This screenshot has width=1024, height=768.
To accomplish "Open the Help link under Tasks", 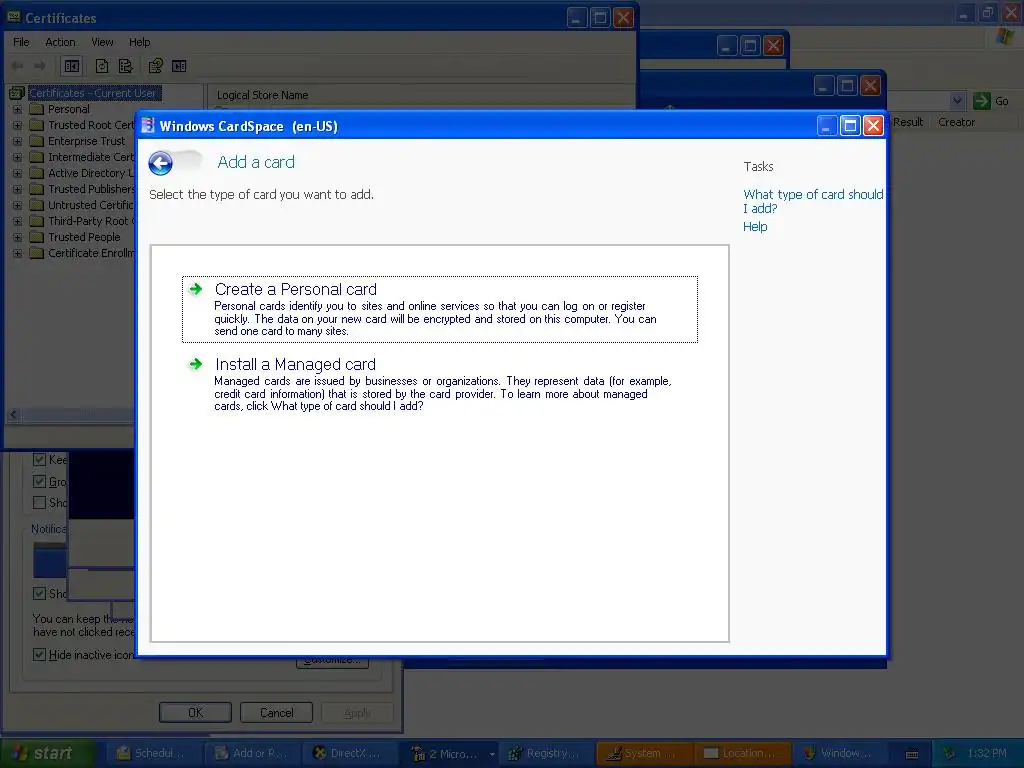I will pos(755,227).
